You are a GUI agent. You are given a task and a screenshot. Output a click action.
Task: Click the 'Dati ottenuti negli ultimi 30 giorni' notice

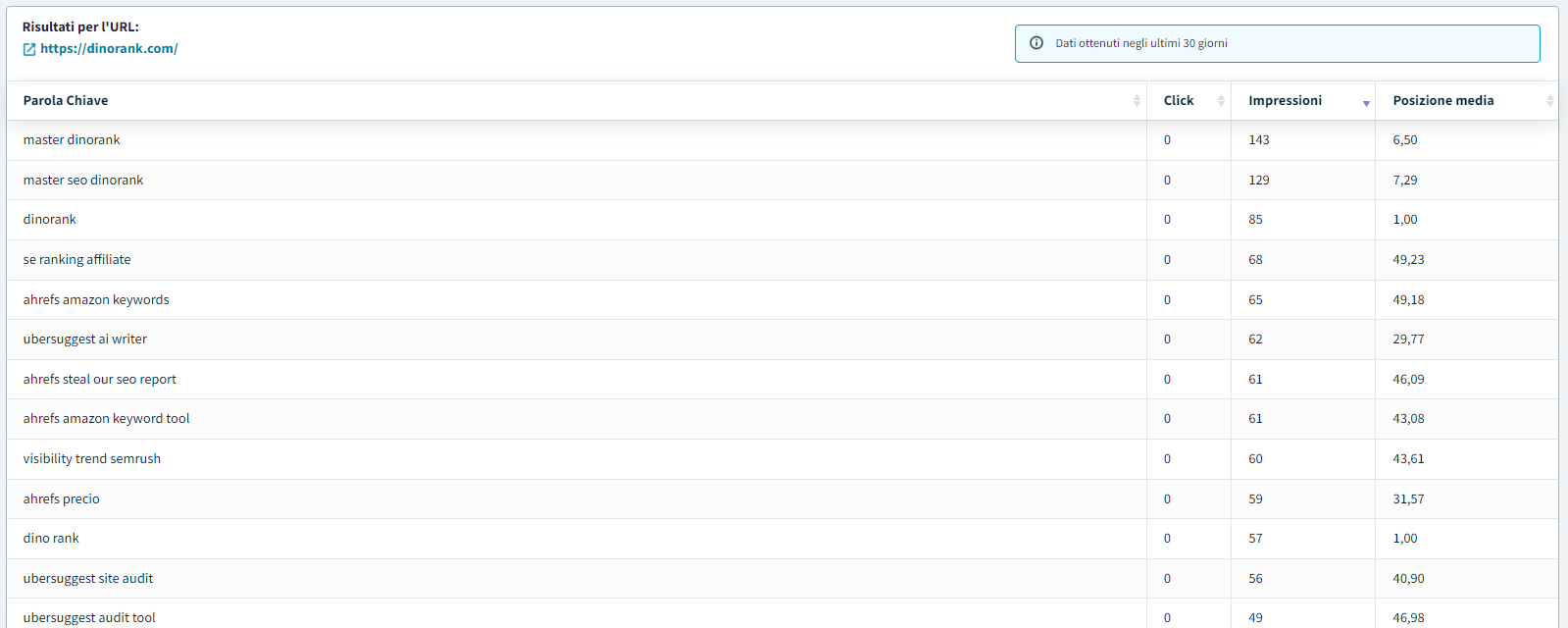(1140, 43)
